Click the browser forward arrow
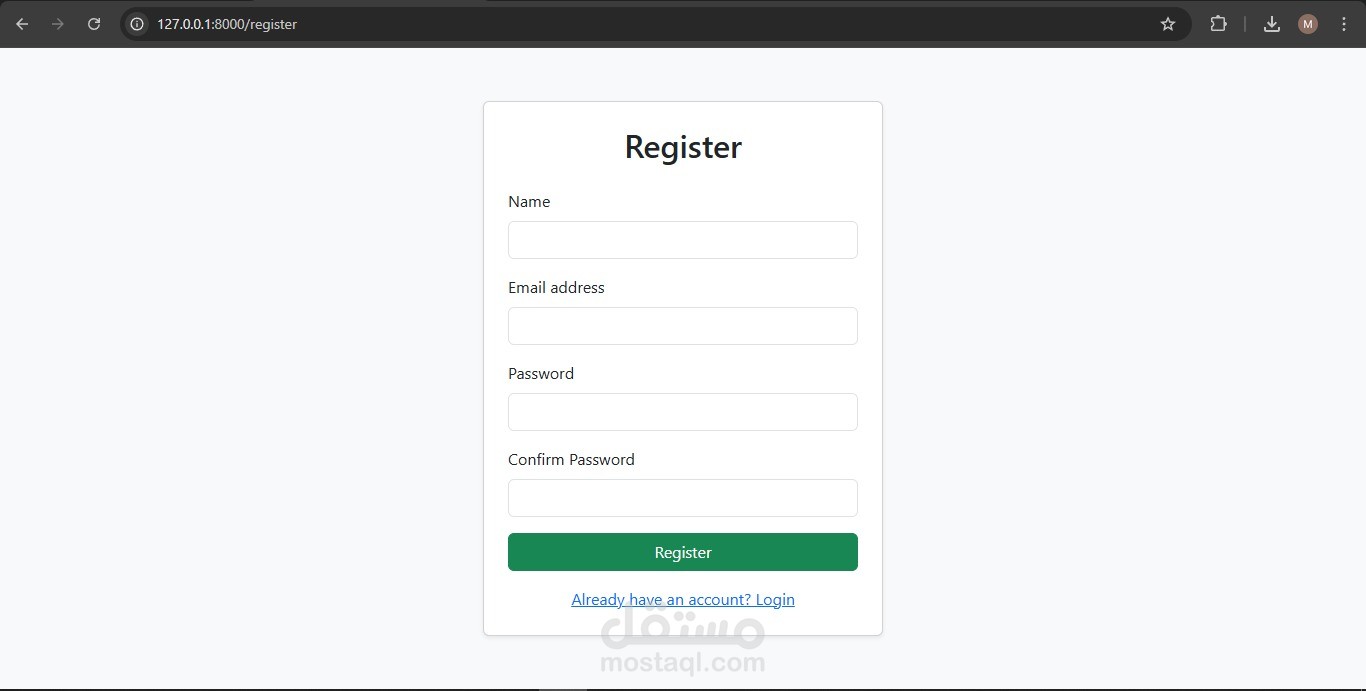1366x691 pixels. pyautogui.click(x=58, y=24)
